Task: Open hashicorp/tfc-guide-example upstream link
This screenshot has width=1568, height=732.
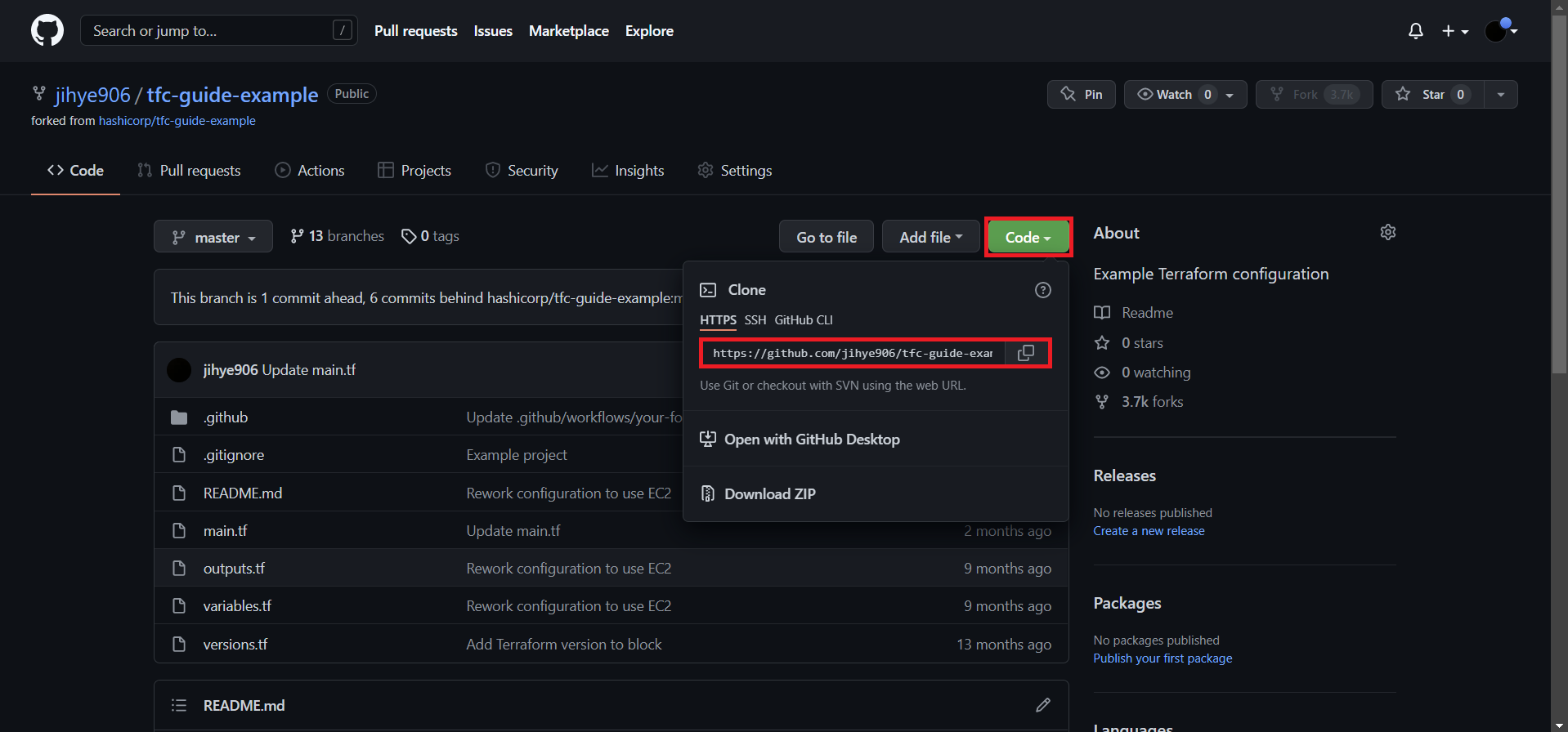Action: coord(177,121)
